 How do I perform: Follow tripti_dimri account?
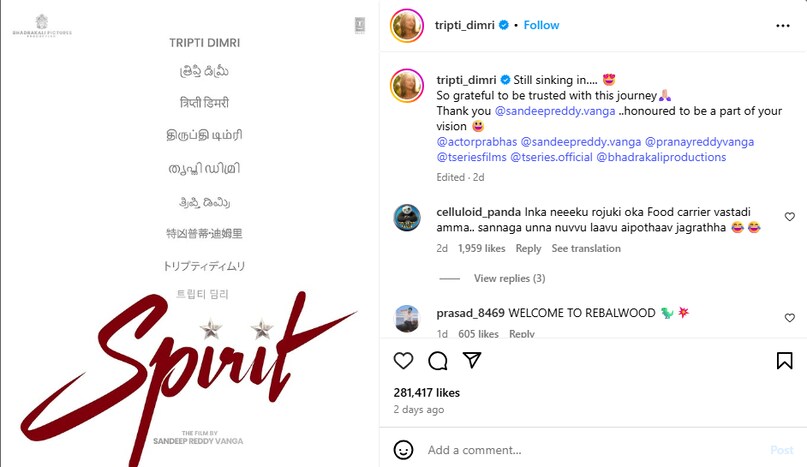(x=541, y=25)
